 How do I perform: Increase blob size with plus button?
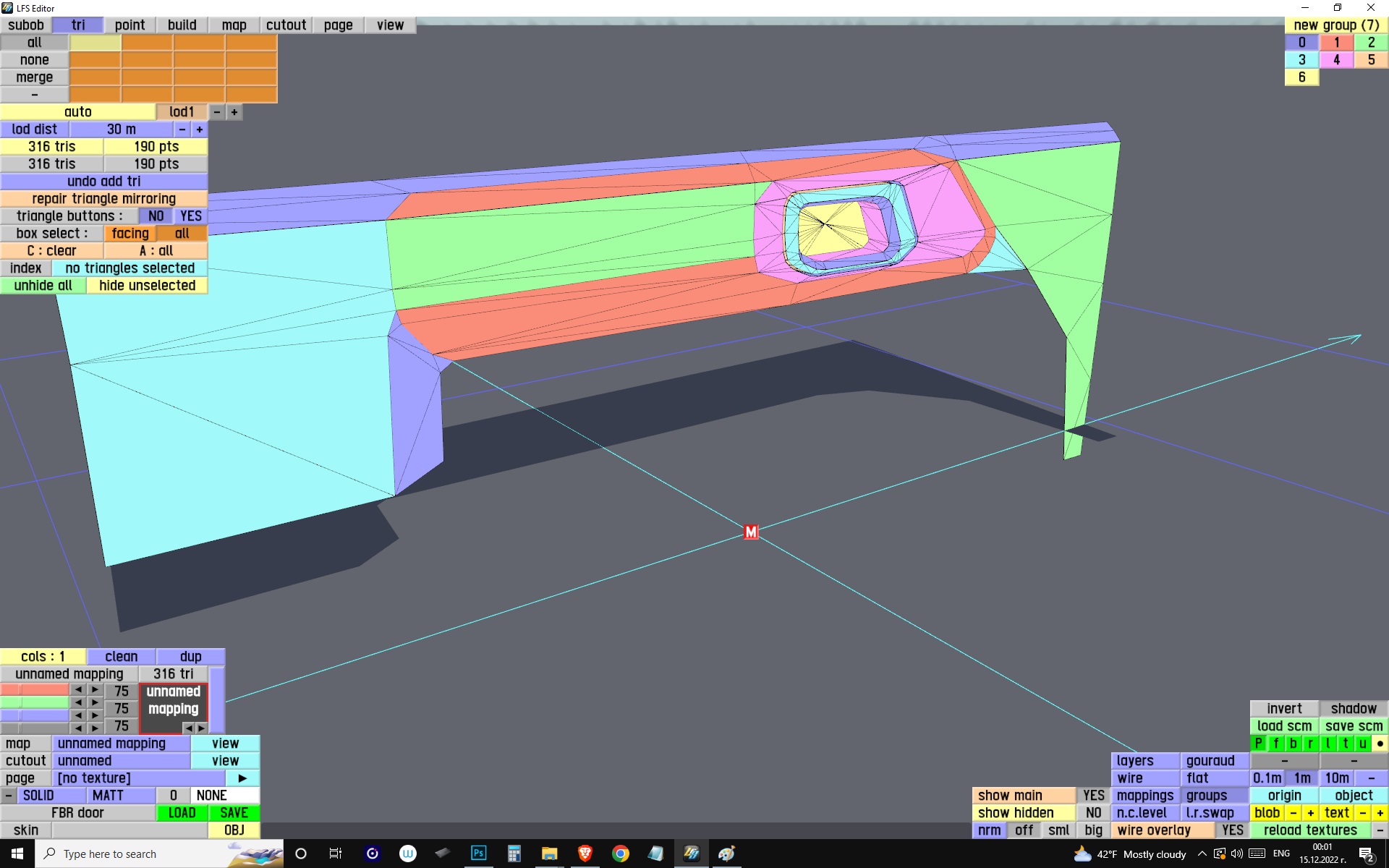coord(1310,813)
